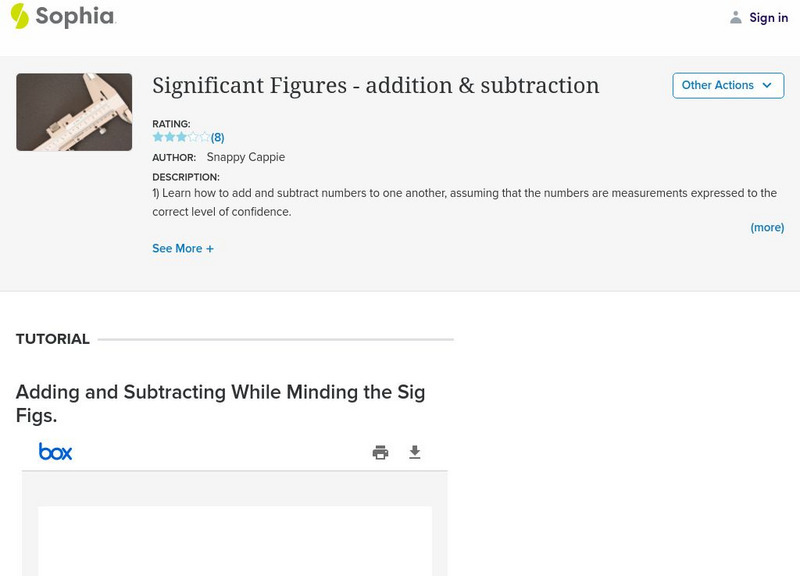Expand description with the (more) link
Viewport: 800px width, 576px height.
click(x=767, y=227)
